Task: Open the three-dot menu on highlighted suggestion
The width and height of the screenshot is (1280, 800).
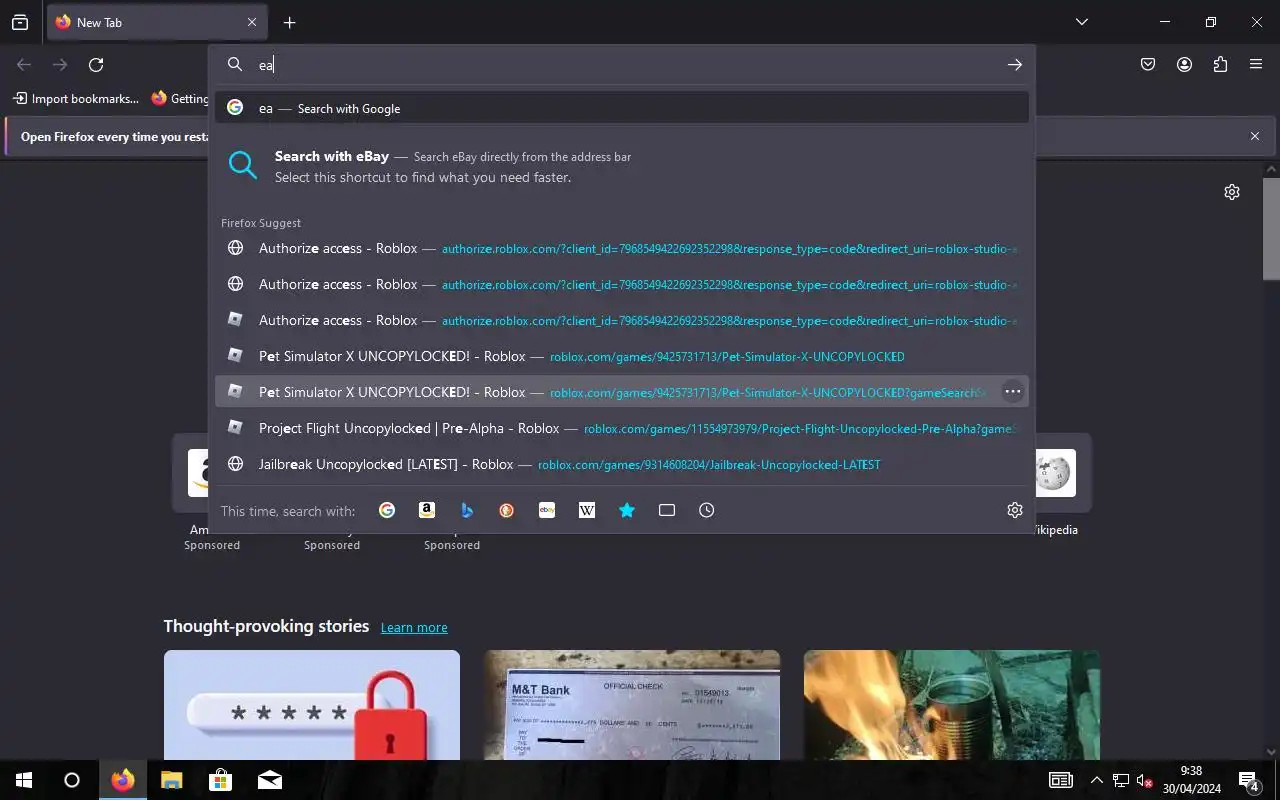Action: click(x=1013, y=392)
